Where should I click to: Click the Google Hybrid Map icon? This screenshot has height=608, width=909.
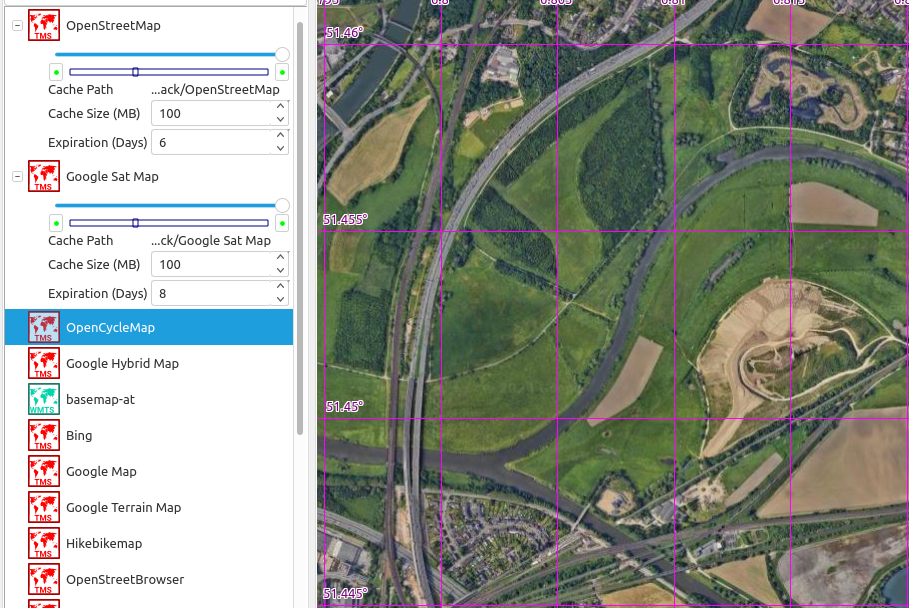pyautogui.click(x=43, y=363)
